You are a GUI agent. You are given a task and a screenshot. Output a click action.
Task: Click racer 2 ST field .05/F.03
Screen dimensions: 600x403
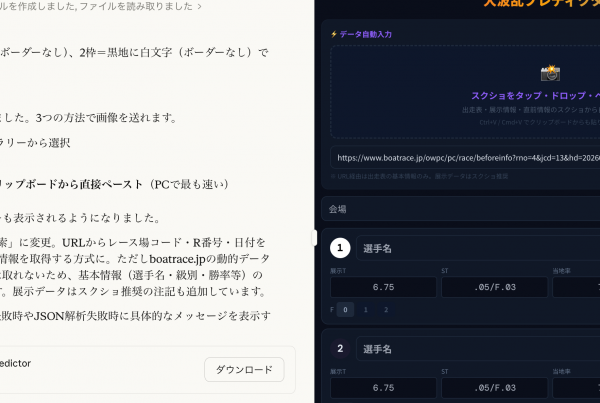click(x=494, y=388)
